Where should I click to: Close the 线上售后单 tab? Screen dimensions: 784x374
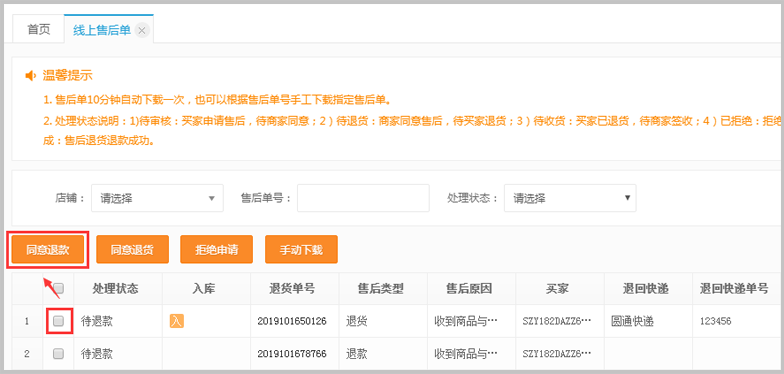(142, 31)
